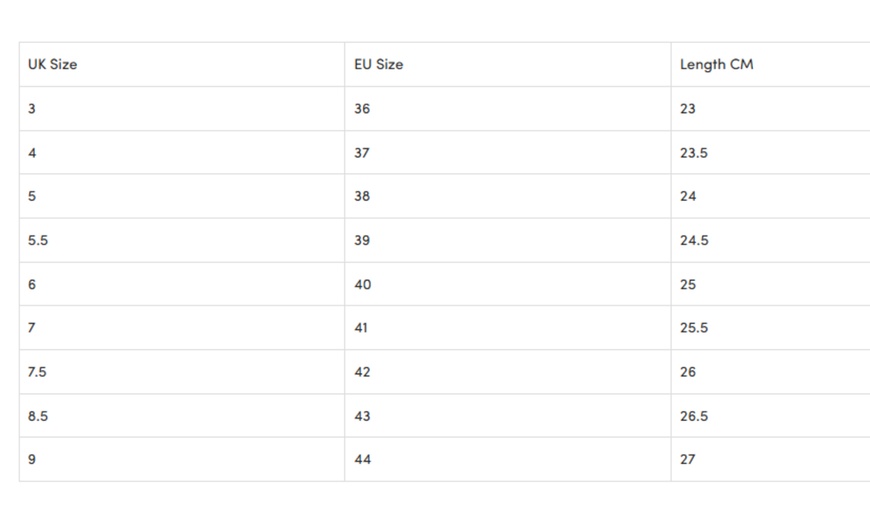Click the UK Size column header
The width and height of the screenshot is (870, 524).
tap(53, 64)
